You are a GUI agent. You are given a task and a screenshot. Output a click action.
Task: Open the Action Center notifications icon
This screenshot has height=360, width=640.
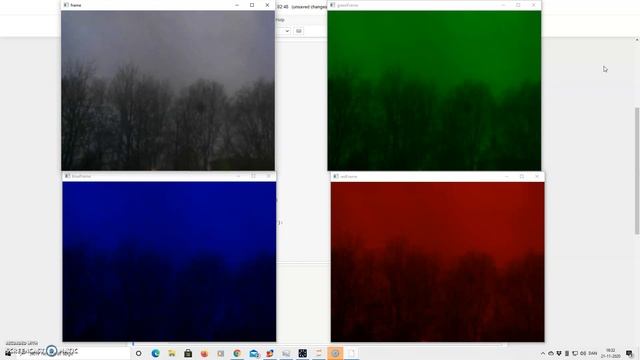tap(630, 353)
